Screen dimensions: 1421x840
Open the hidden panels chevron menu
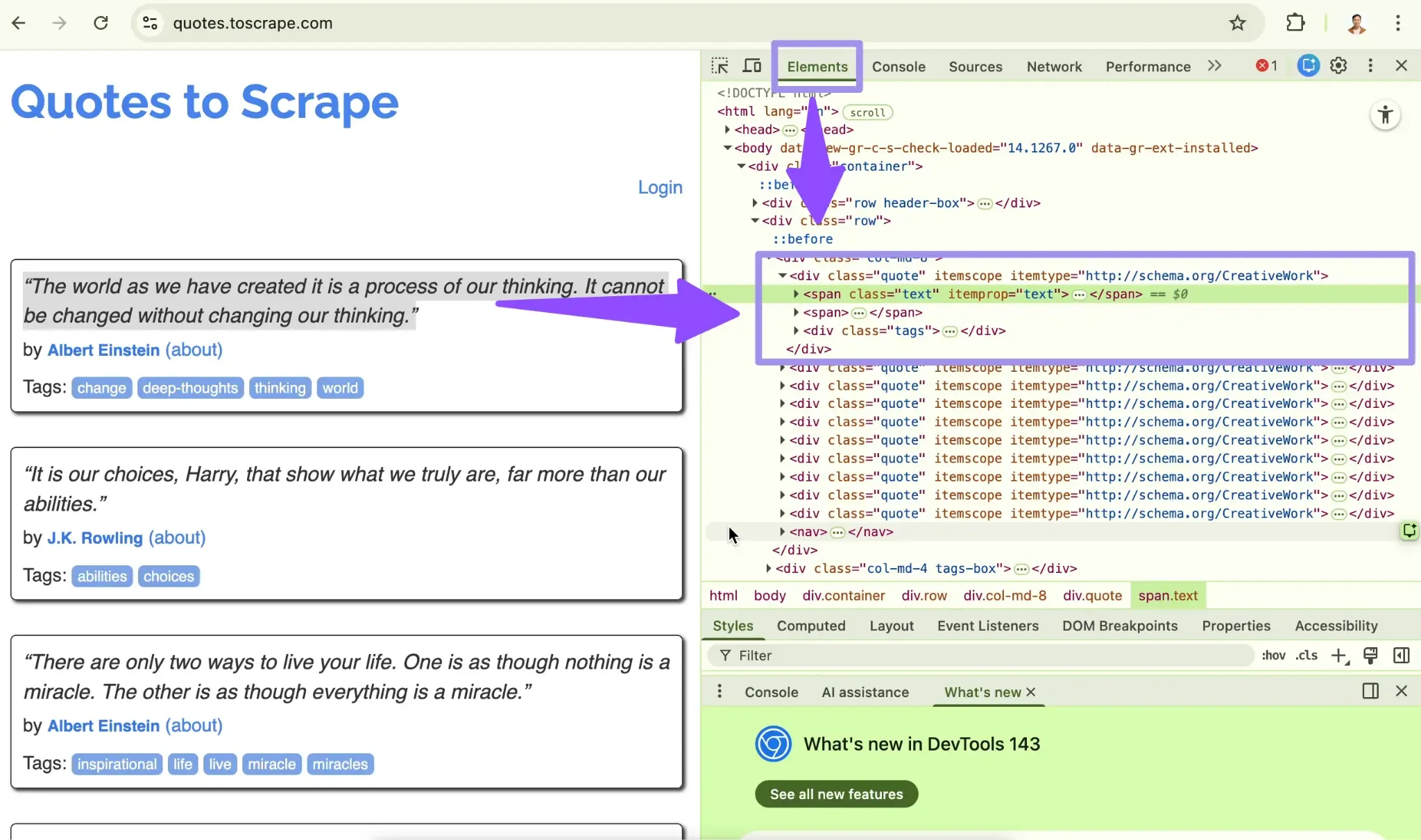click(x=1214, y=66)
